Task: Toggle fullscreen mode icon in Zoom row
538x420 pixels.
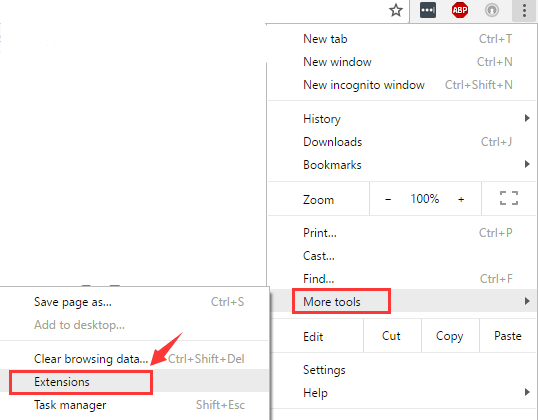Action: [509, 198]
